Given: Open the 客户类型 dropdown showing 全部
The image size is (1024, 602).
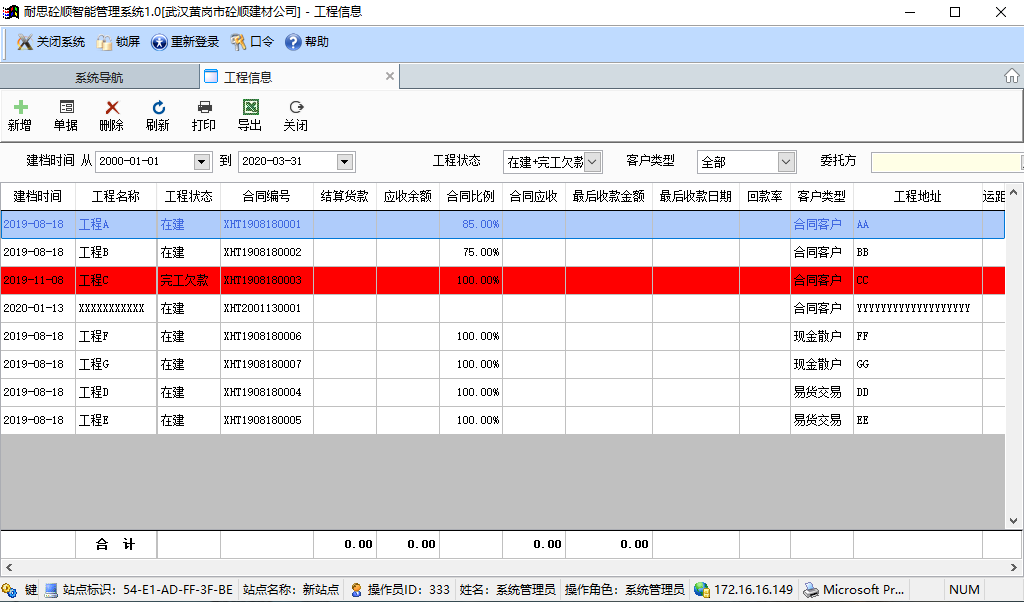Looking at the screenshot, I should click(x=786, y=162).
